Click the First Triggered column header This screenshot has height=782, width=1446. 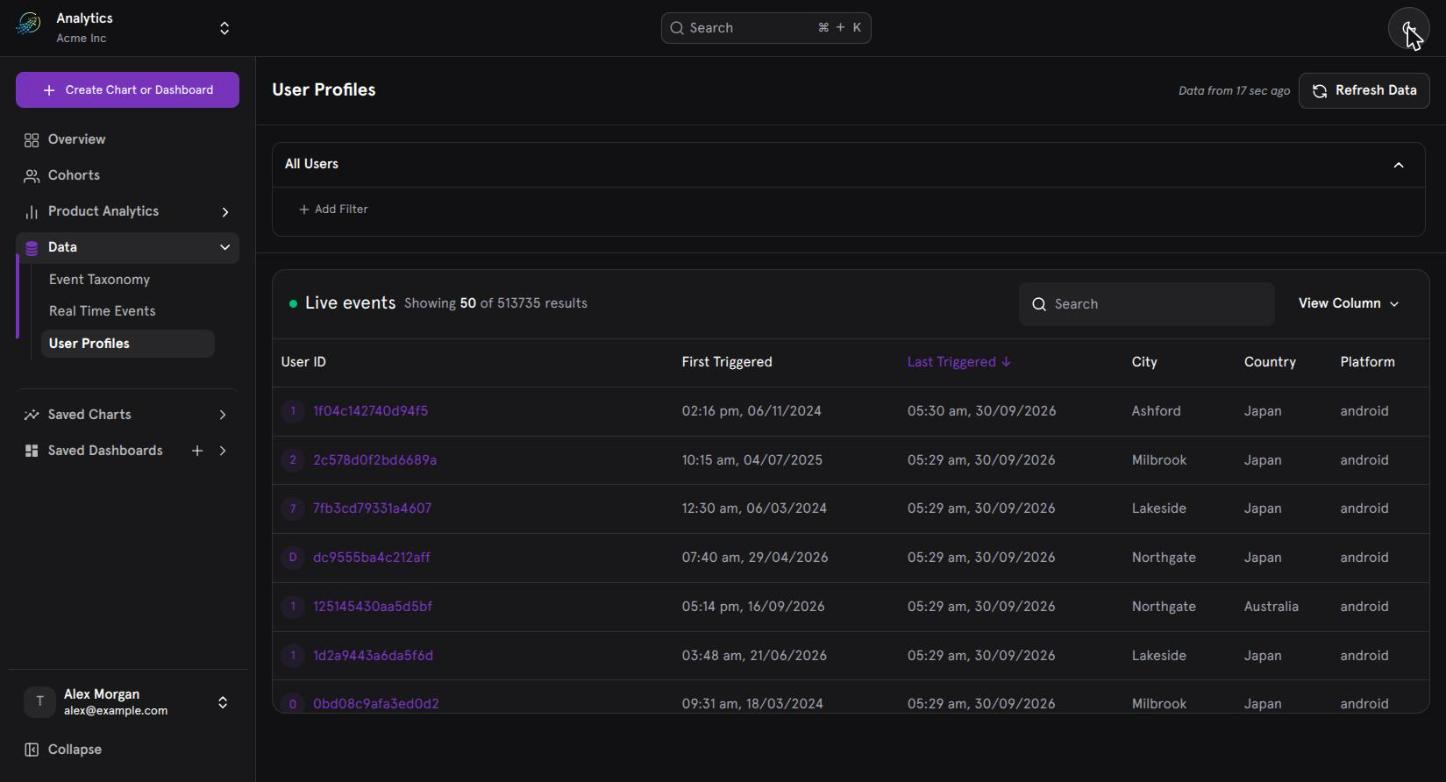(727, 362)
